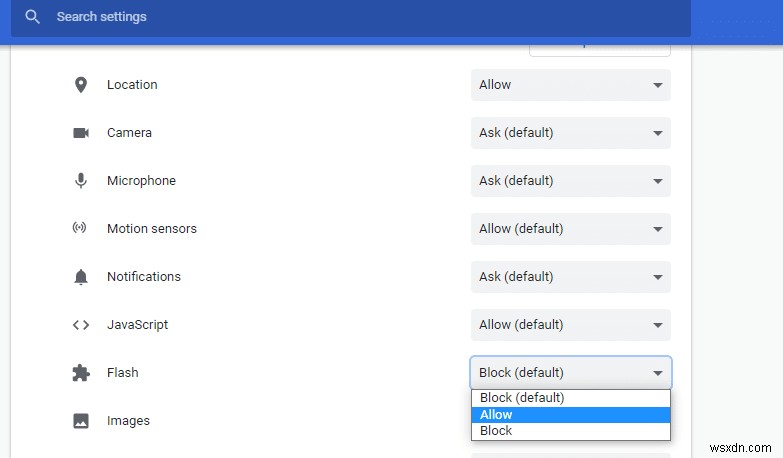This screenshot has width=783, height=458.
Task: Choose Block option in Flash list
Action: coord(570,431)
